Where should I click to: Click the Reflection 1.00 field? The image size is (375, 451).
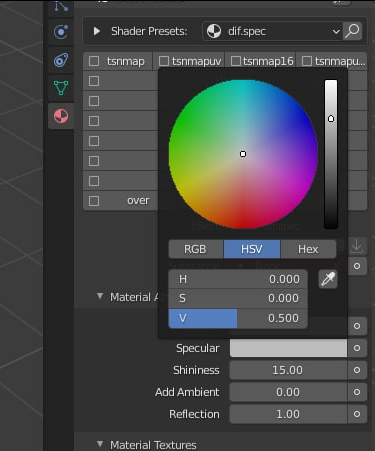pyautogui.click(x=288, y=414)
